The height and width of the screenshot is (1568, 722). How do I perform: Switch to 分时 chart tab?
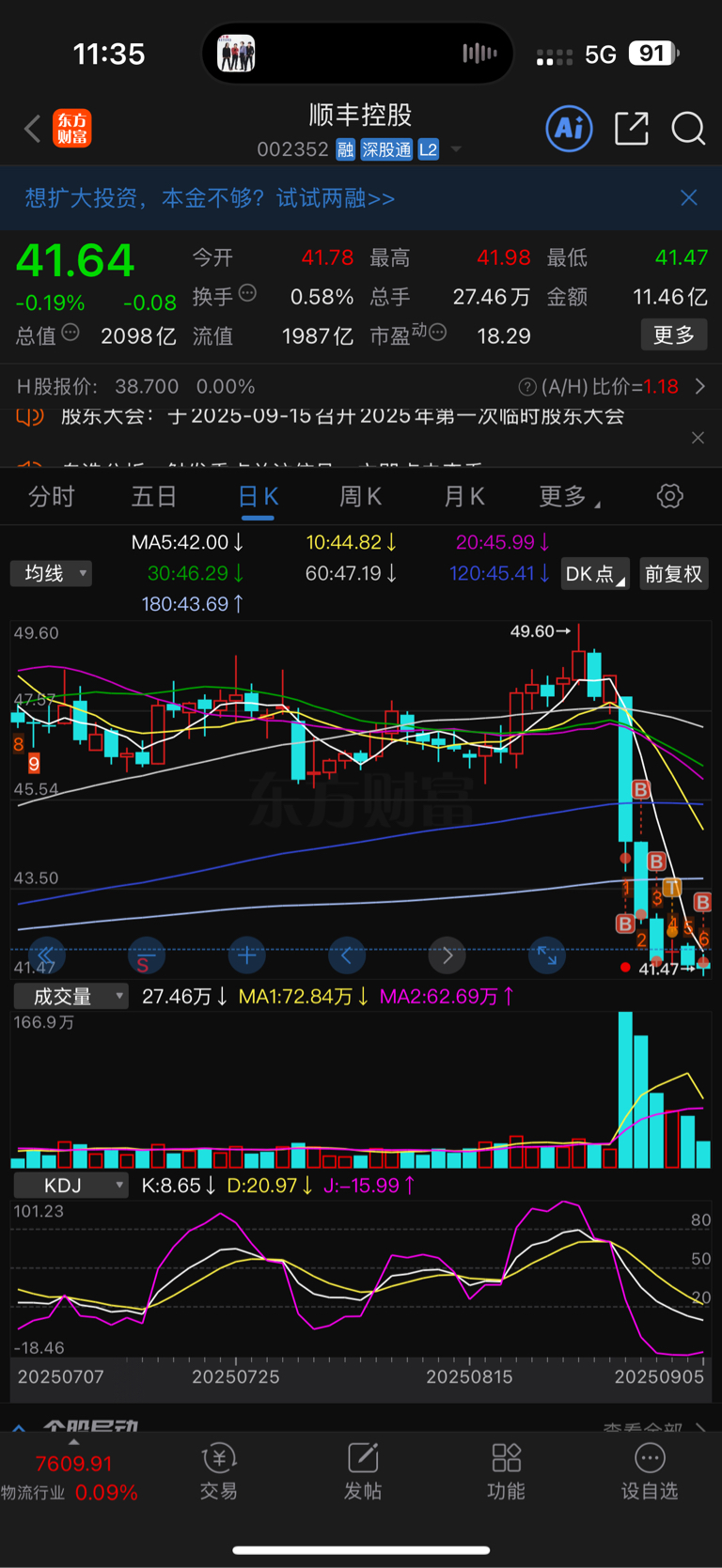click(51, 496)
